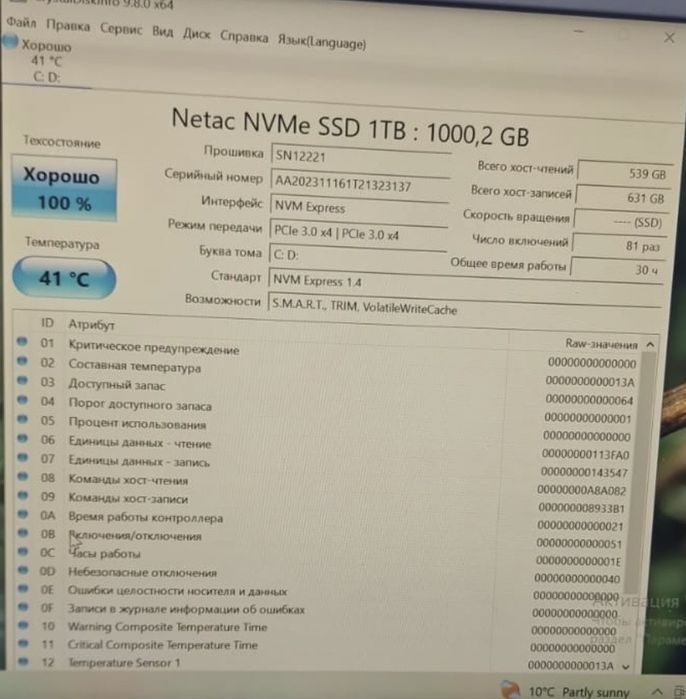Click status dot for Процент использования

point(22,419)
